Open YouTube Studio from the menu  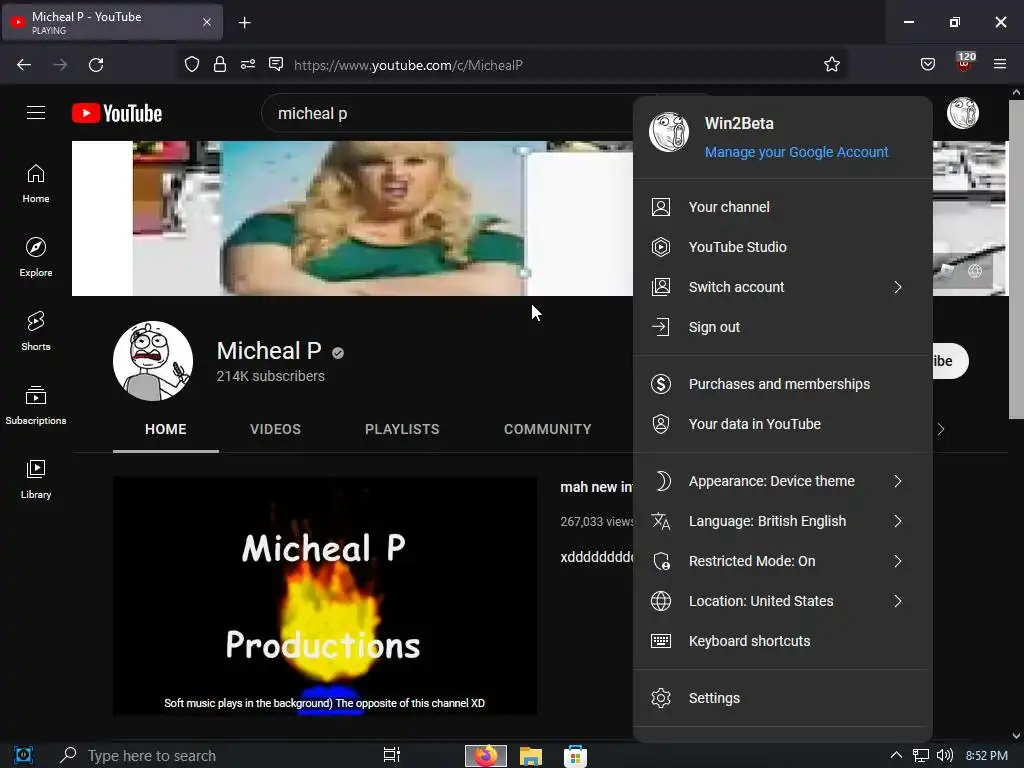tap(782, 247)
